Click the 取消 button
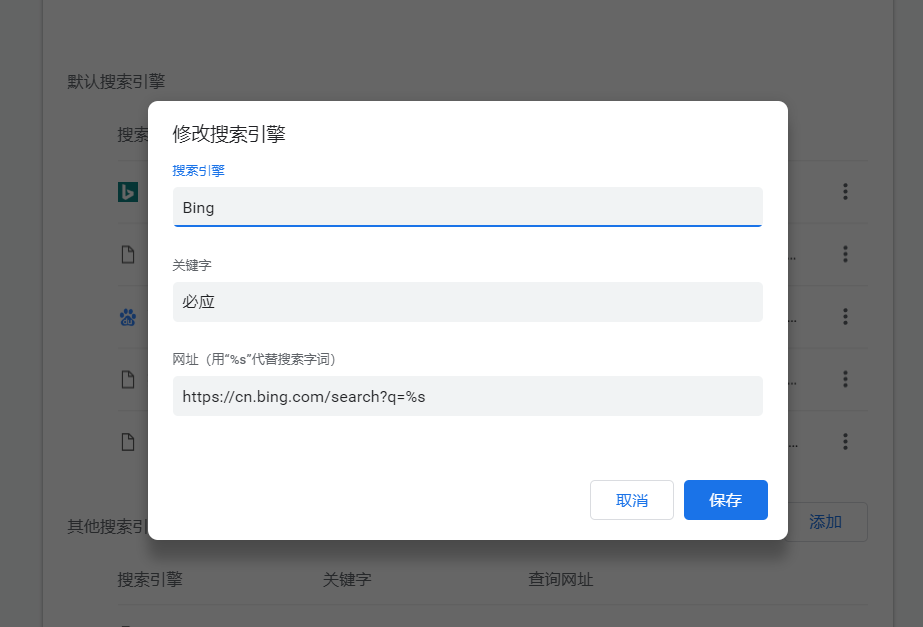This screenshot has height=627, width=923. pos(632,500)
